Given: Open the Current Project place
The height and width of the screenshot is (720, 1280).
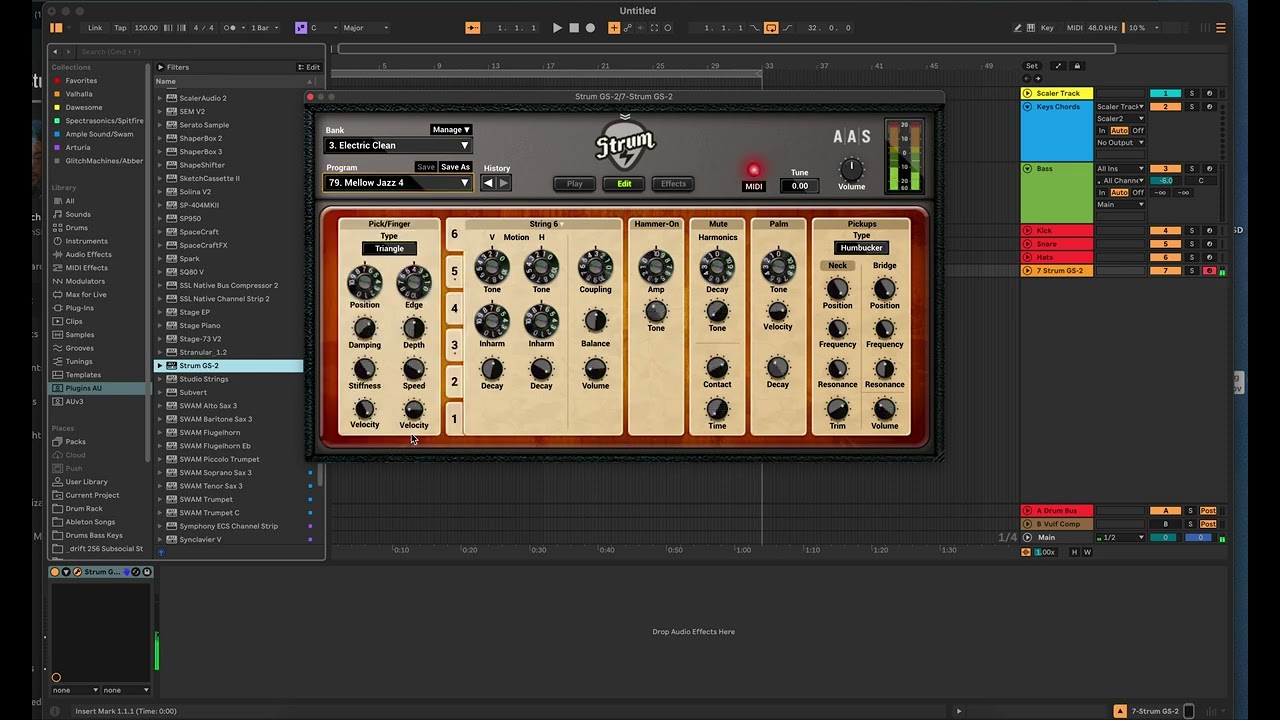Looking at the screenshot, I should 92,495.
